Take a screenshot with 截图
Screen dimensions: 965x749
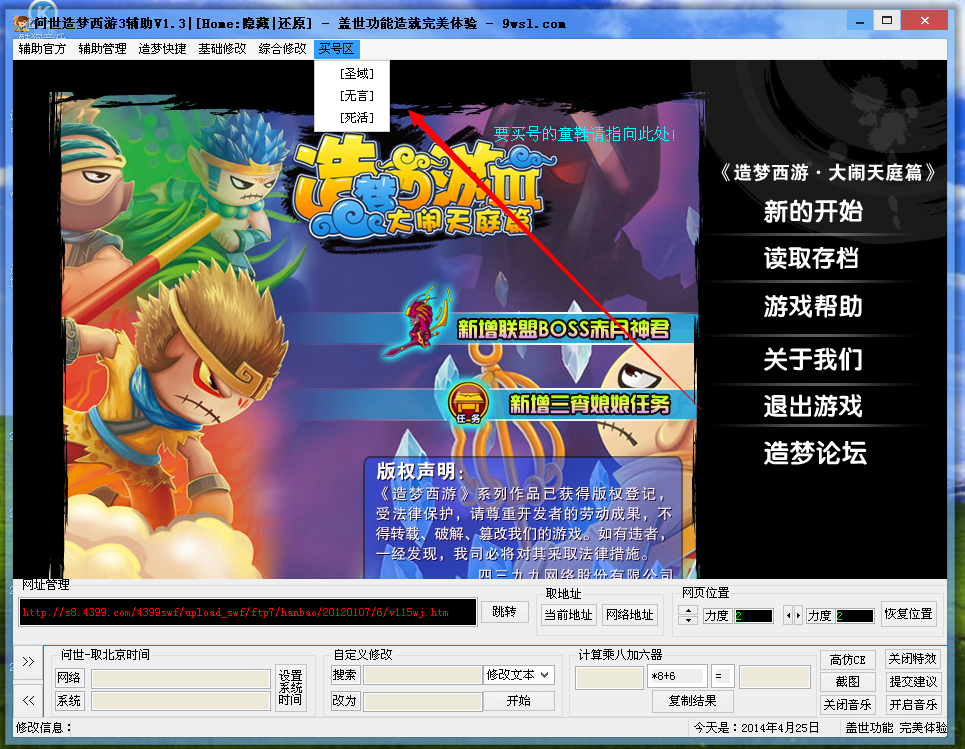847,682
